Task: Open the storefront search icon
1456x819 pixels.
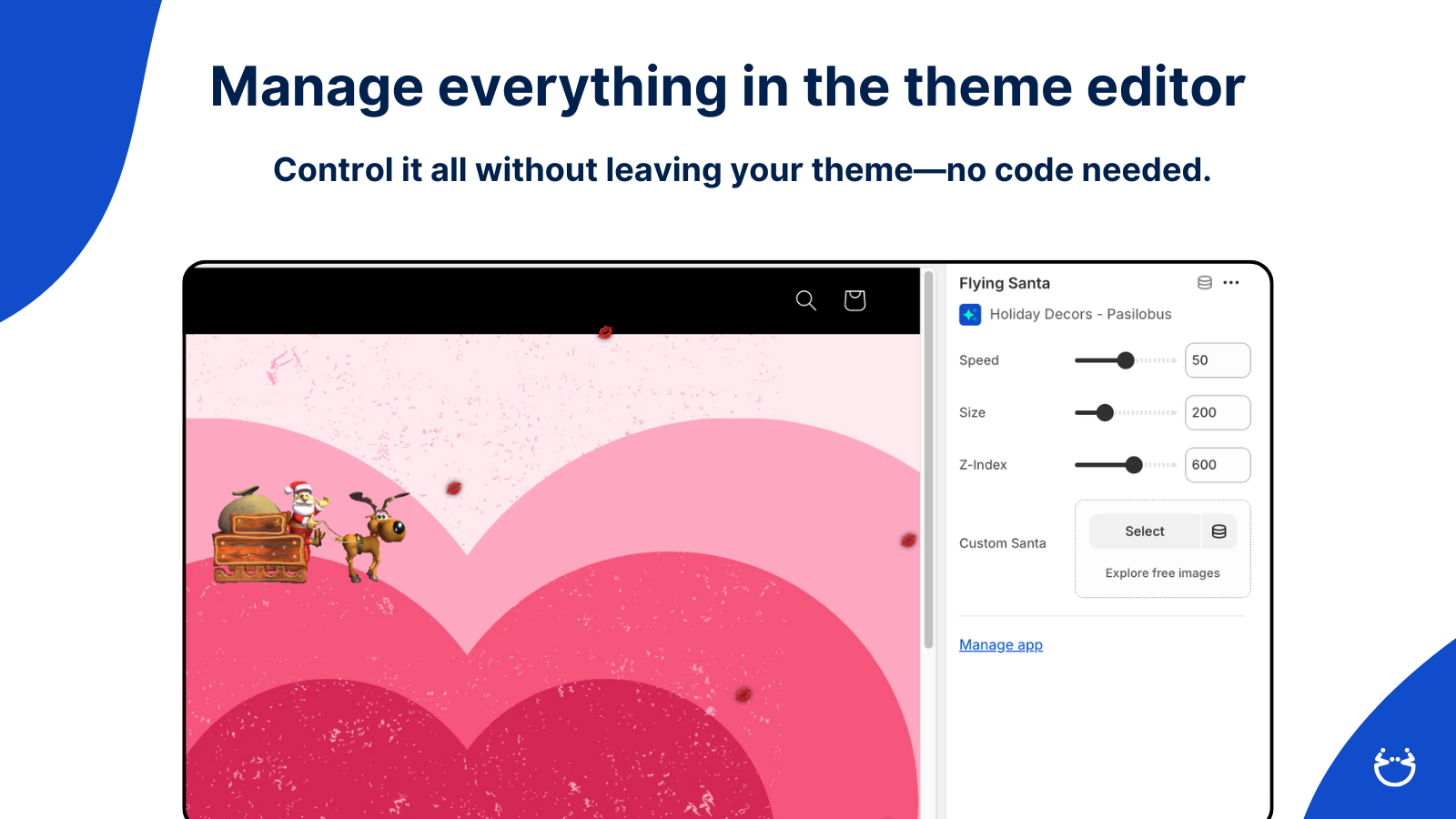Action: point(805,300)
